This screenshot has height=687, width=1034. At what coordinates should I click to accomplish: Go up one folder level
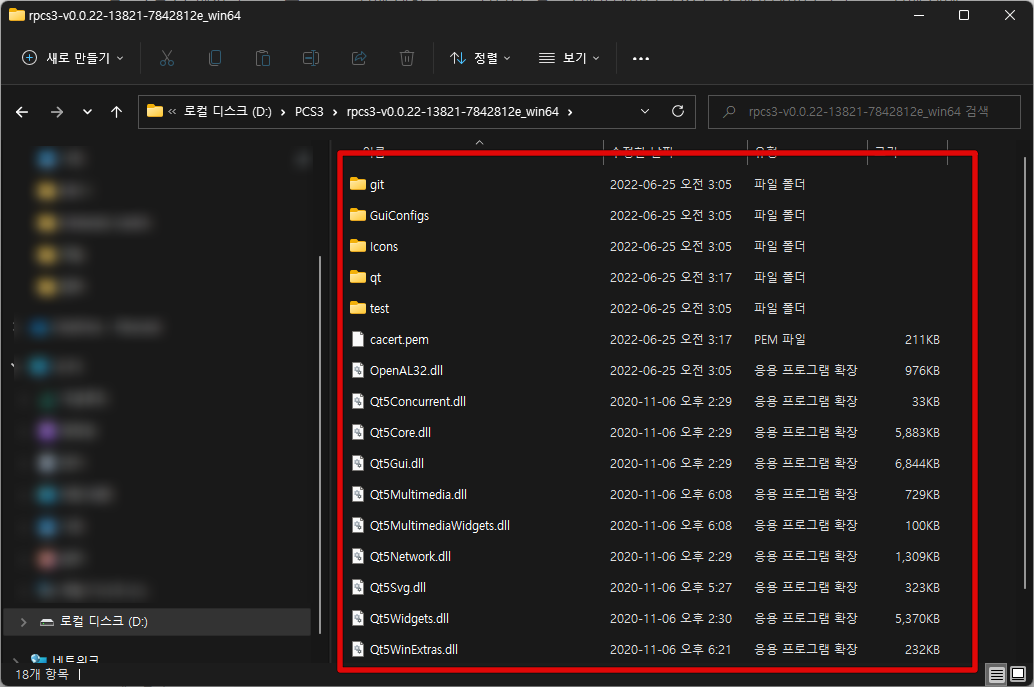(116, 112)
